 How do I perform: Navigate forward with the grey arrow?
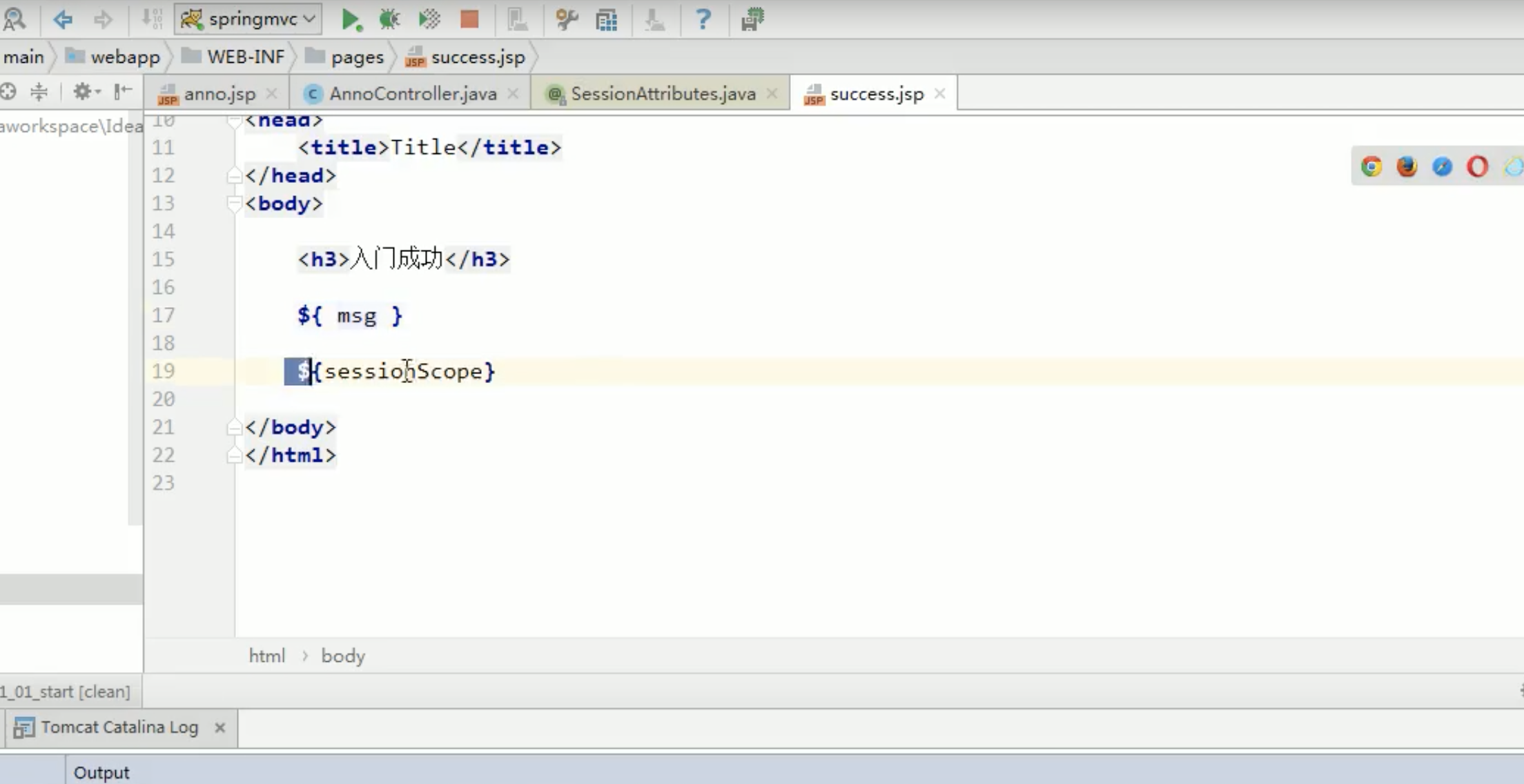coord(103,19)
